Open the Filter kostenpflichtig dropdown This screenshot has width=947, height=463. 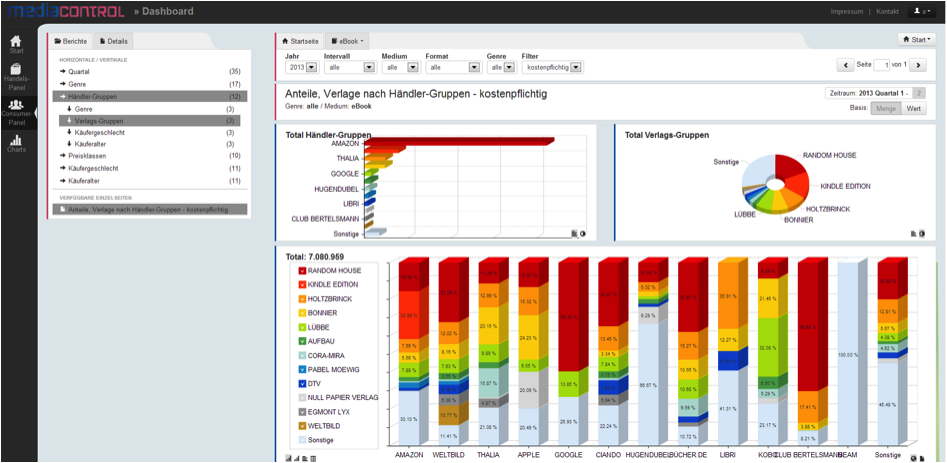(553, 68)
